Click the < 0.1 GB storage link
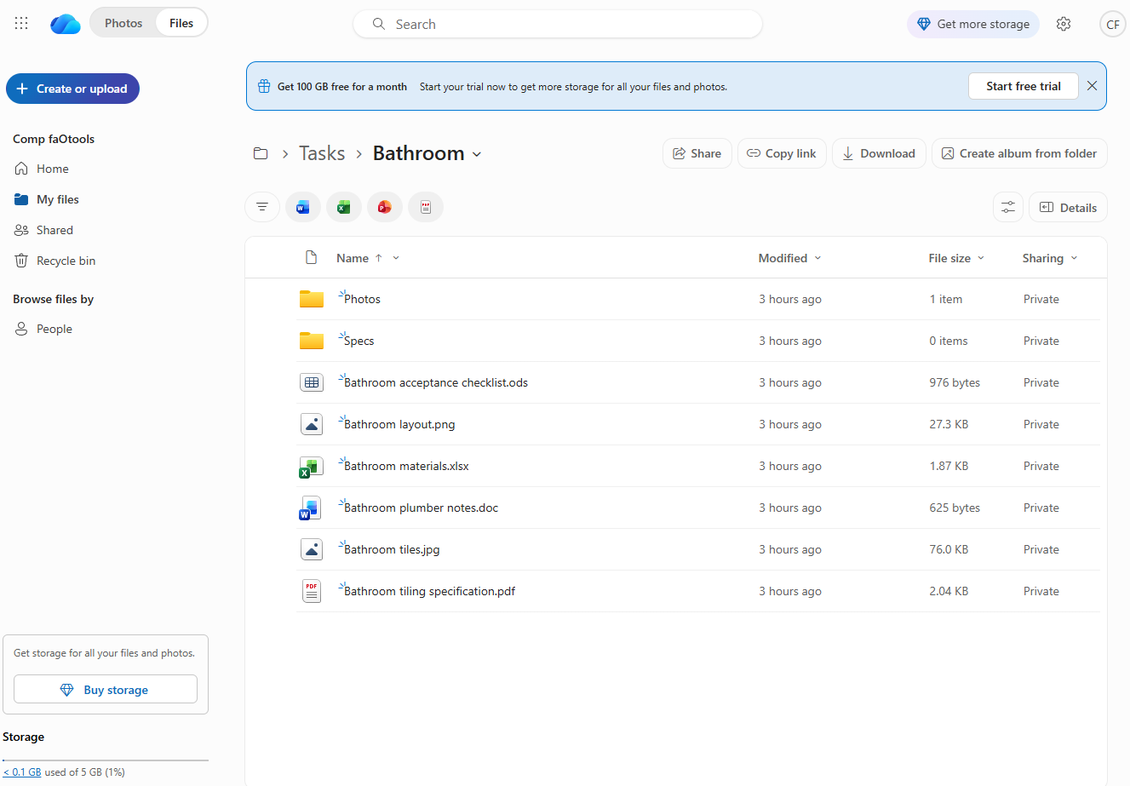Screen dimensions: 1130x786 click(22, 772)
